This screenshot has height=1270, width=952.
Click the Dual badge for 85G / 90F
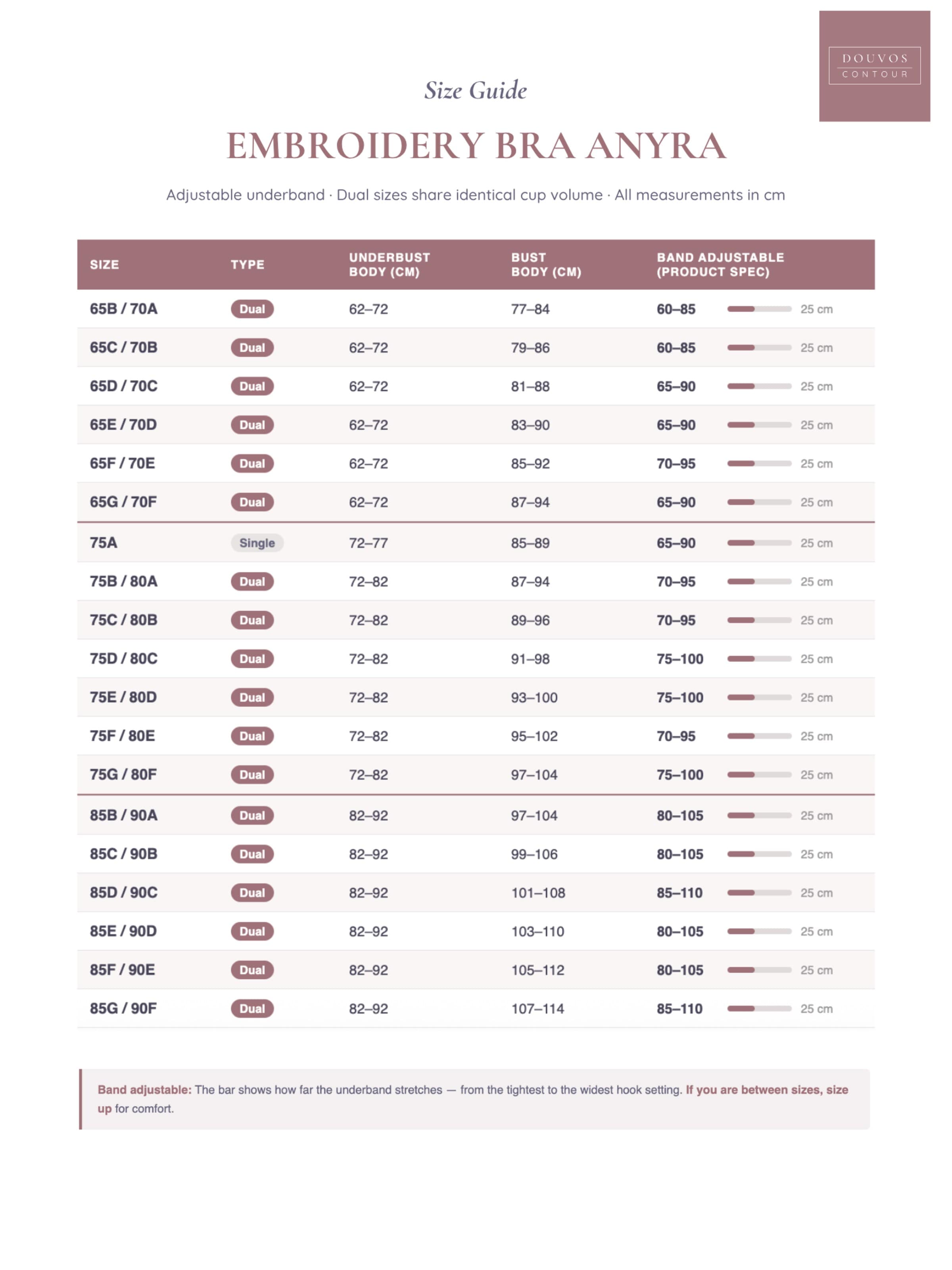tap(253, 1008)
